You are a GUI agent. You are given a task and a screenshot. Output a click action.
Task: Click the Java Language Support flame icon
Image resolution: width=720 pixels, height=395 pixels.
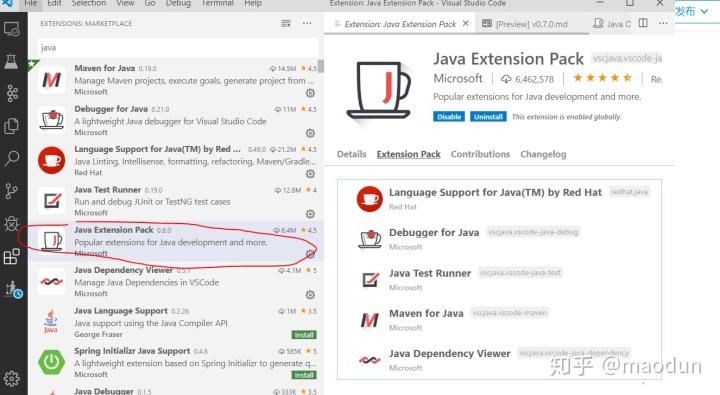(x=51, y=321)
